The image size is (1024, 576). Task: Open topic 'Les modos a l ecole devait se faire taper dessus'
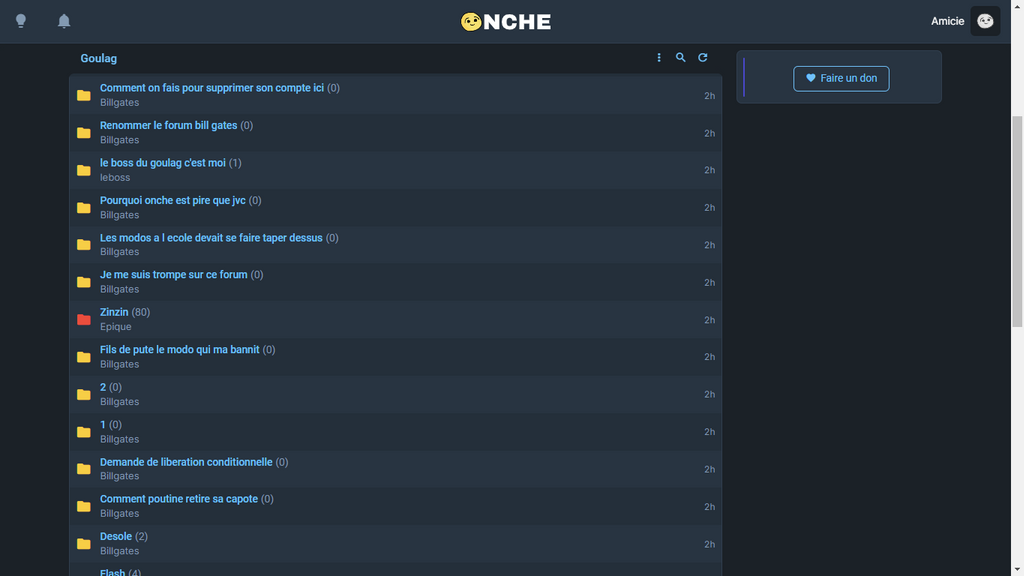[x=211, y=238]
